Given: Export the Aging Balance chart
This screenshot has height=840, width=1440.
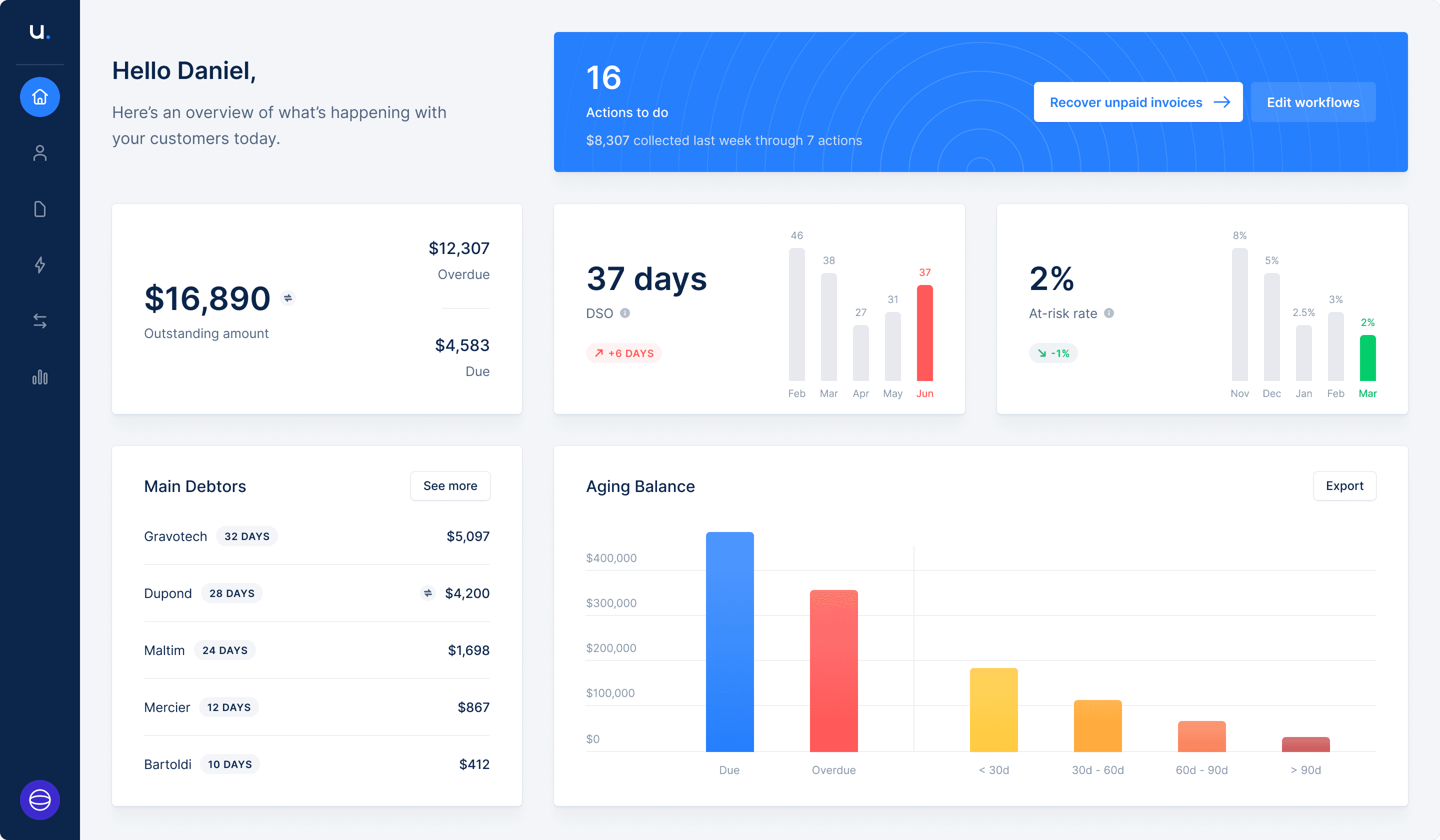Looking at the screenshot, I should (x=1344, y=485).
